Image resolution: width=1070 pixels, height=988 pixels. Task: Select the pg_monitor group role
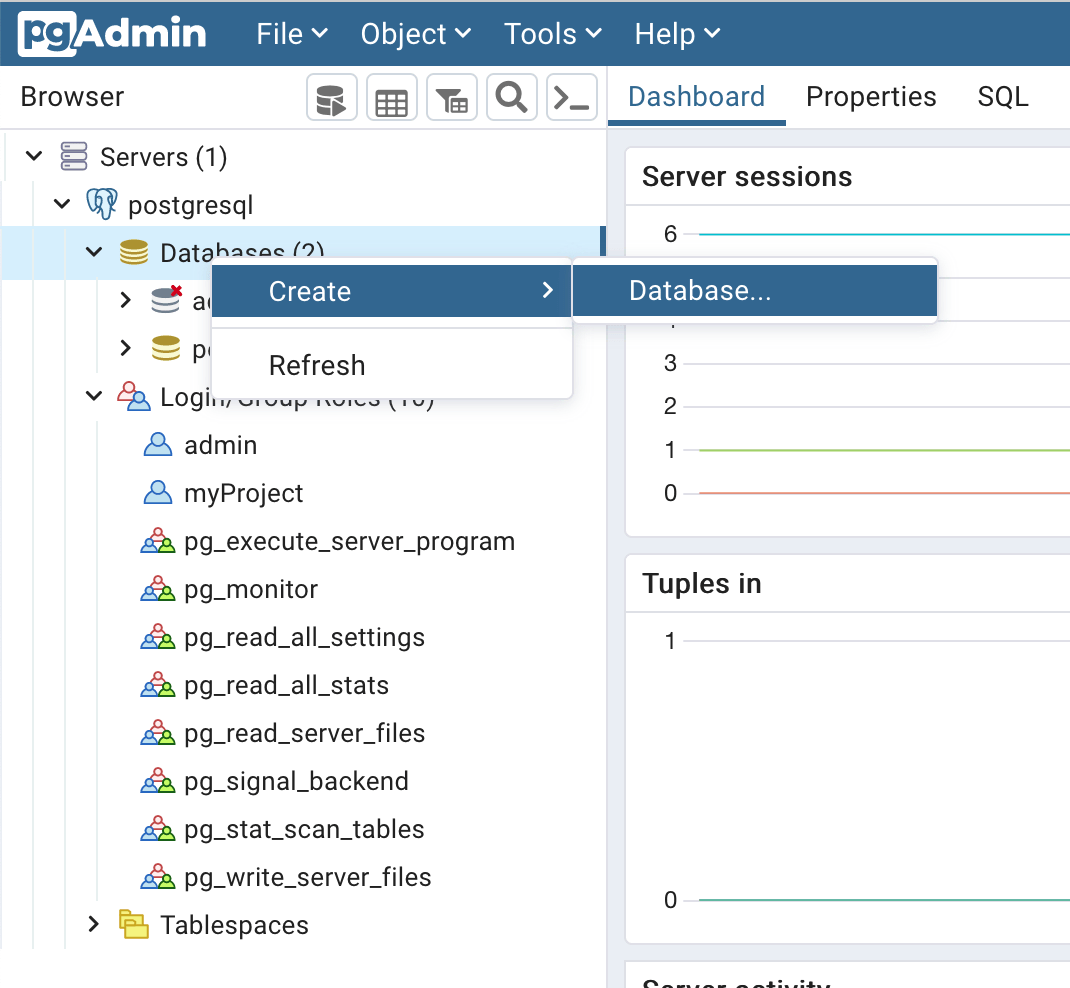251,589
